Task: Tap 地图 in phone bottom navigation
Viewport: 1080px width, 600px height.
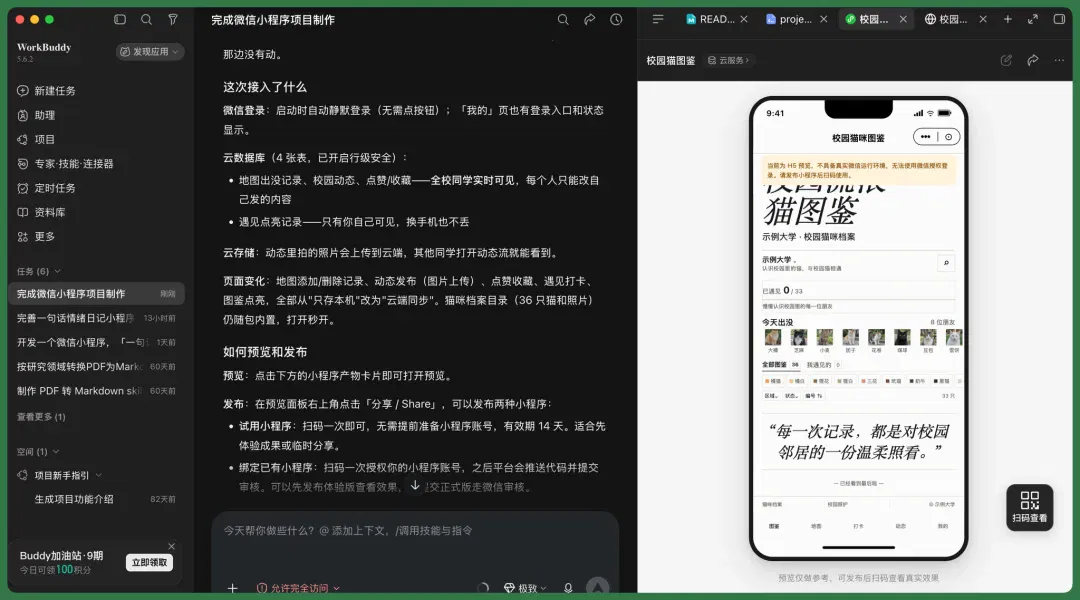Action: 816,526
